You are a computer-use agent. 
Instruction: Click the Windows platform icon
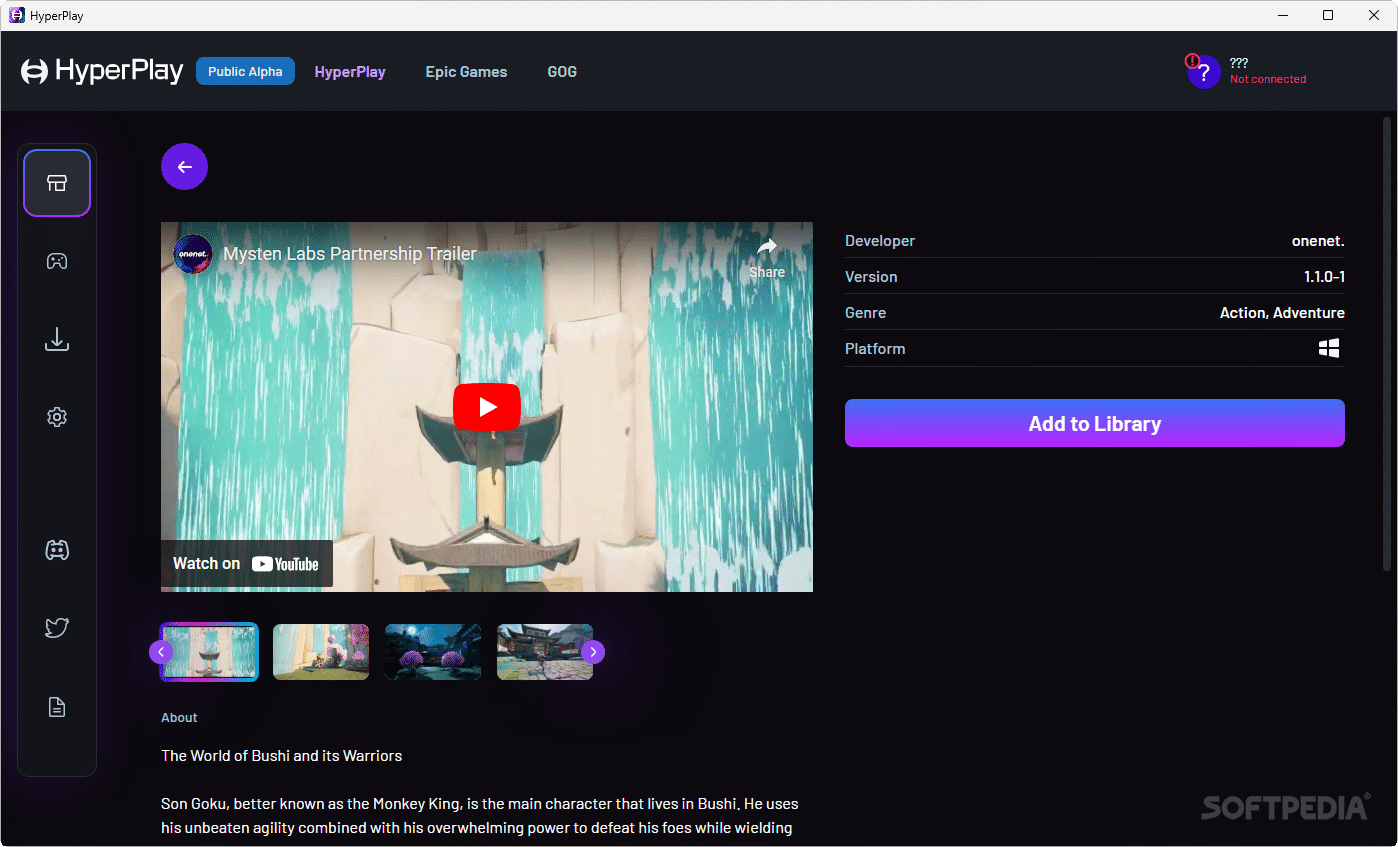pos(1329,348)
